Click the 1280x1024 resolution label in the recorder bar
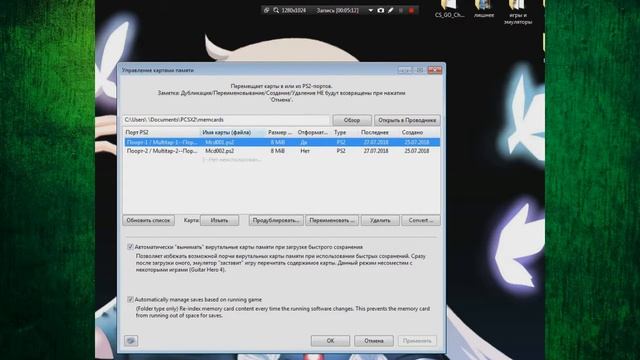 tap(293, 10)
